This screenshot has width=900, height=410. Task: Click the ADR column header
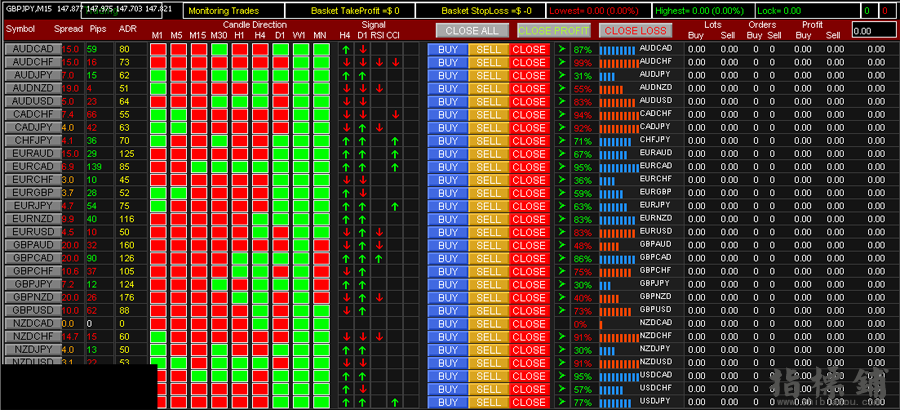tap(127, 29)
